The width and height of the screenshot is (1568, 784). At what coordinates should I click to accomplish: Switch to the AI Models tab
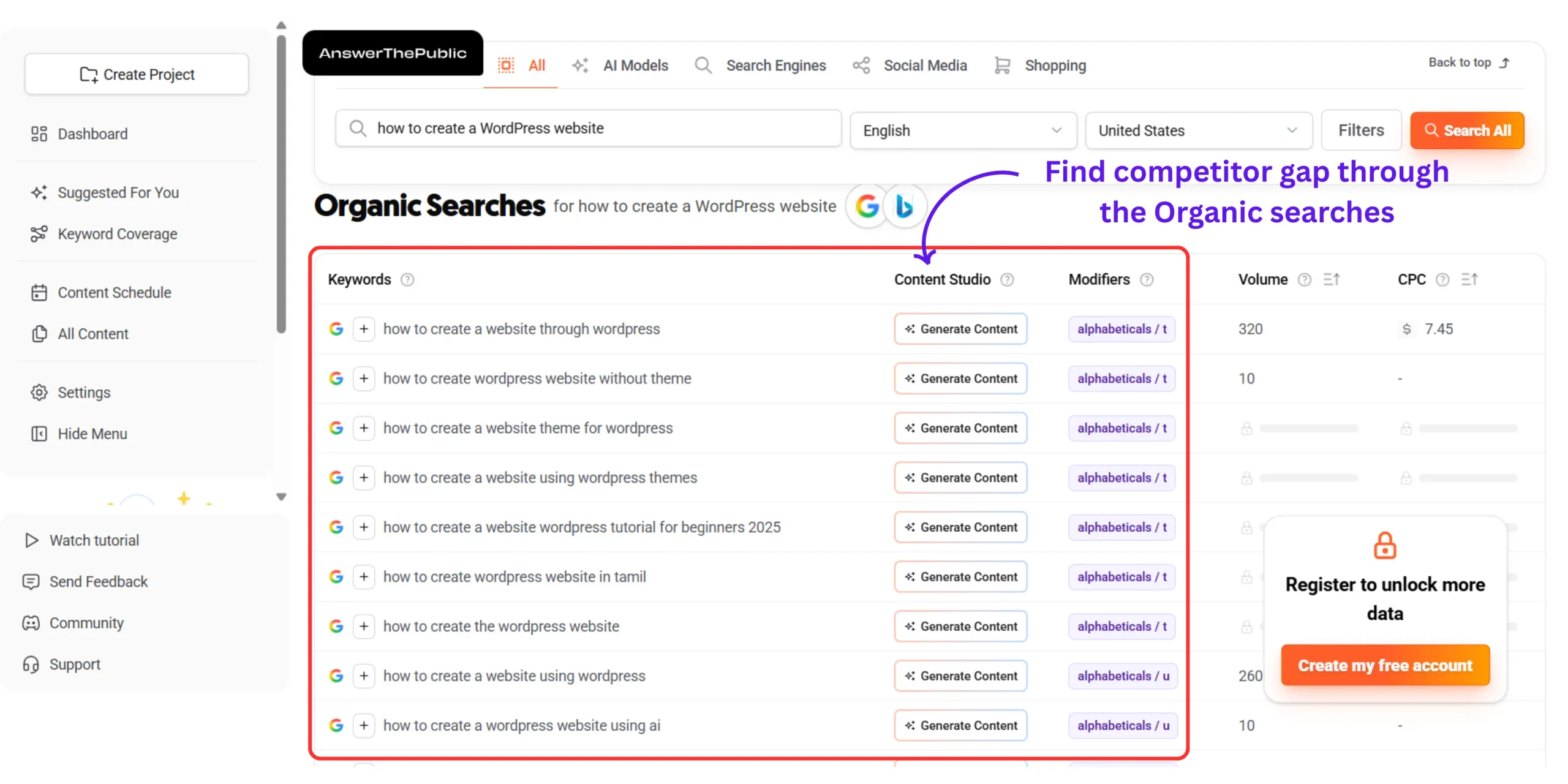click(620, 66)
